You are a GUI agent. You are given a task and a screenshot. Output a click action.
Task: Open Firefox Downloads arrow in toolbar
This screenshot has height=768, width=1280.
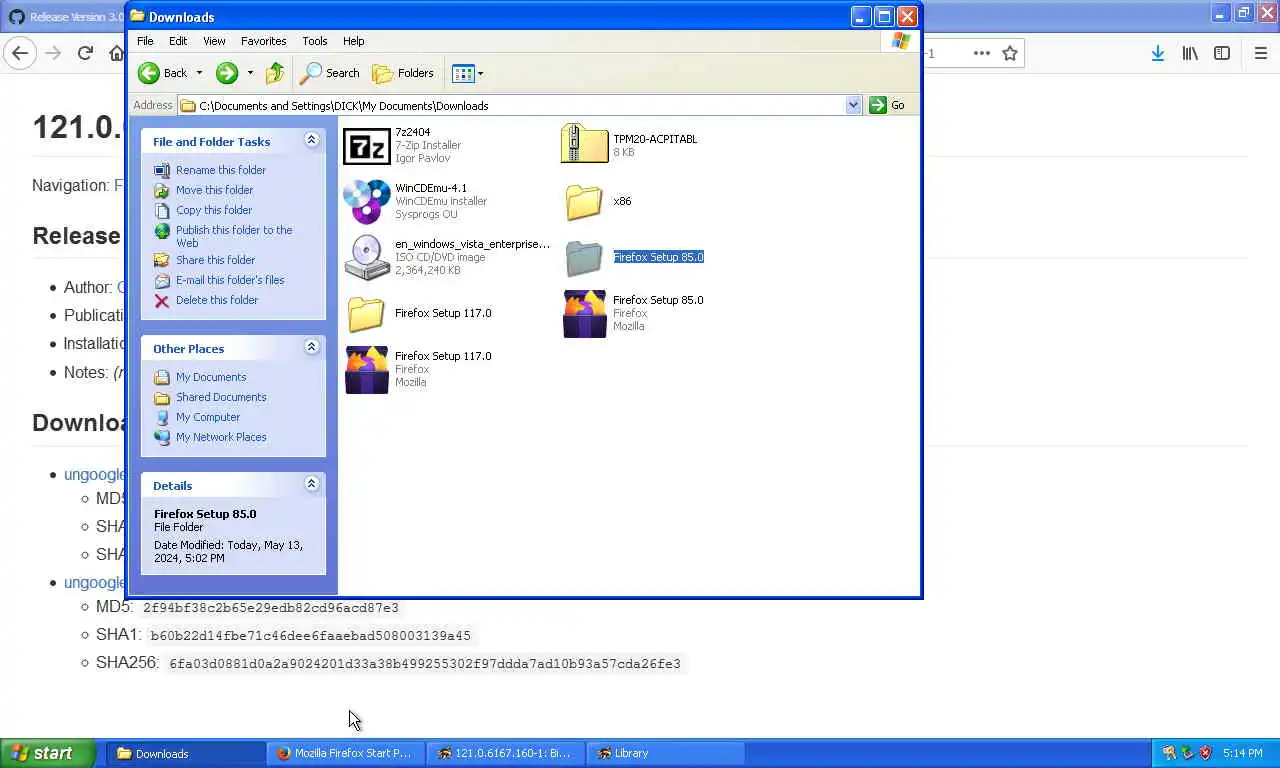[x=1157, y=53]
